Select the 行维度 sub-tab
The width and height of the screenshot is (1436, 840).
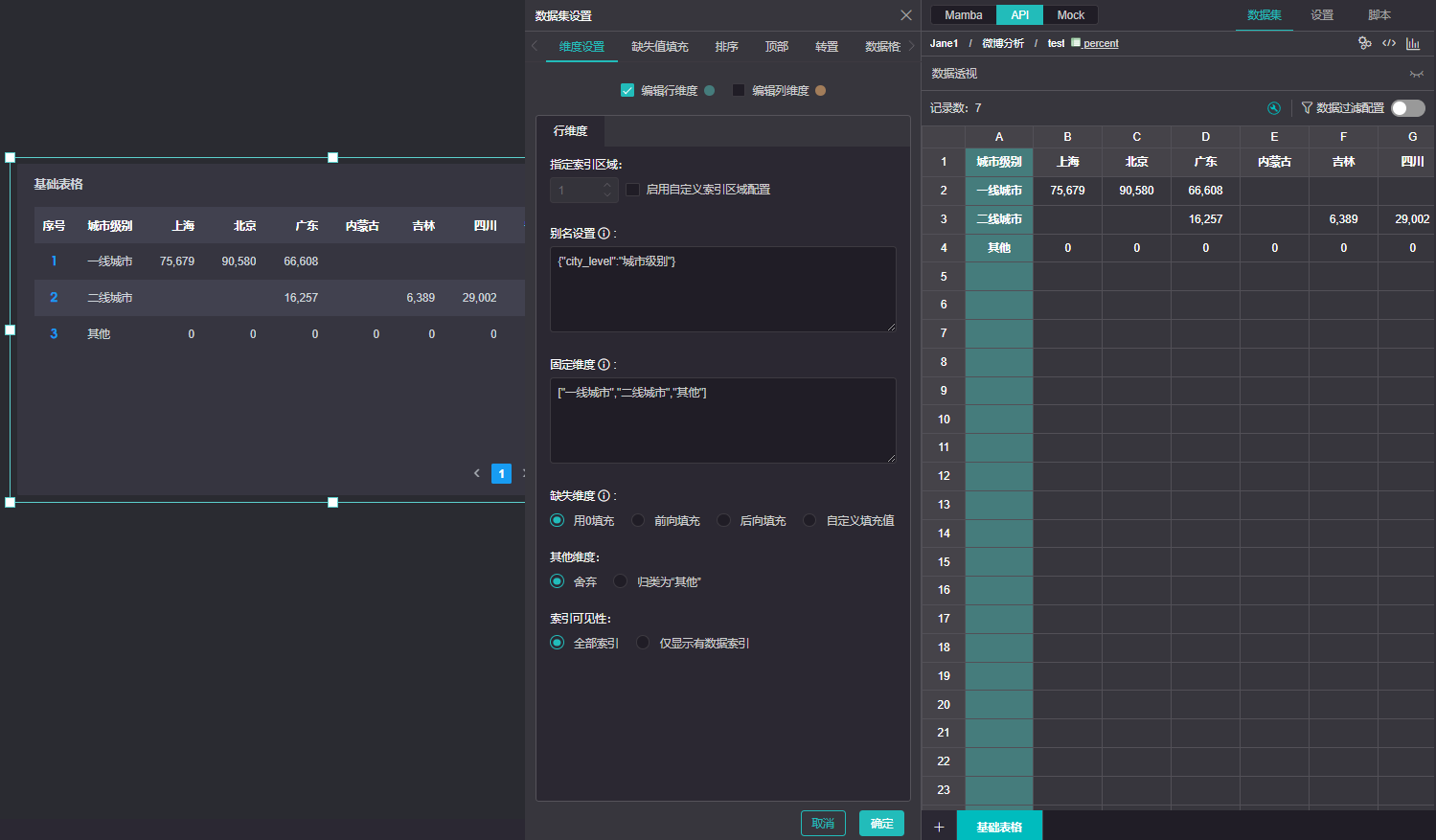pos(570,131)
